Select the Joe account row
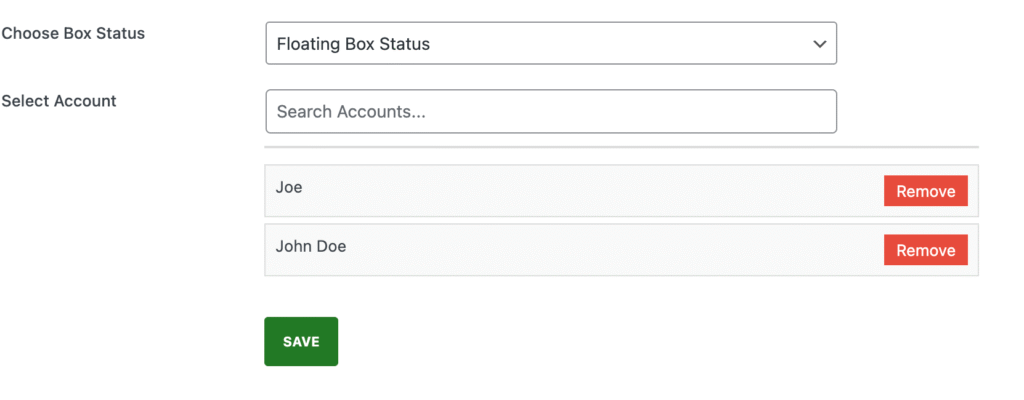The height and width of the screenshot is (400, 1024). click(621, 190)
